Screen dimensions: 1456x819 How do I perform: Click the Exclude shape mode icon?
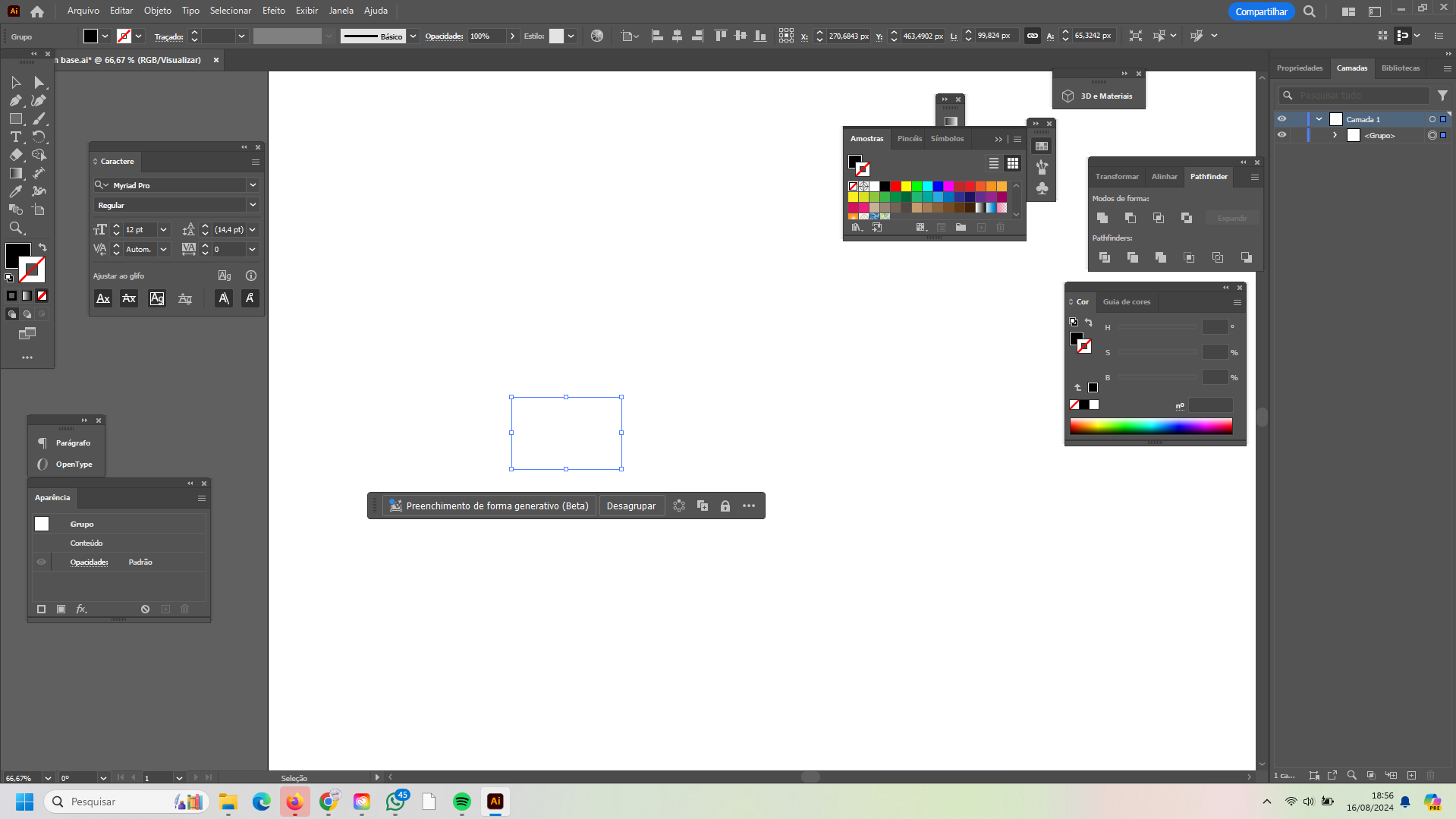(x=1187, y=218)
